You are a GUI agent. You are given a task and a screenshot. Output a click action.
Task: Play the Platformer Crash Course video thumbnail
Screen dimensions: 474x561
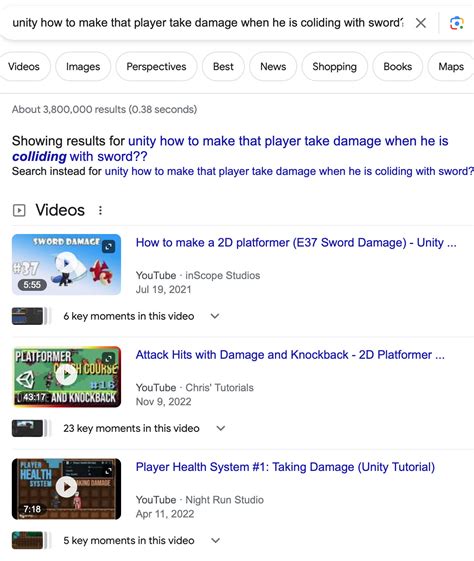pyautogui.click(x=66, y=377)
